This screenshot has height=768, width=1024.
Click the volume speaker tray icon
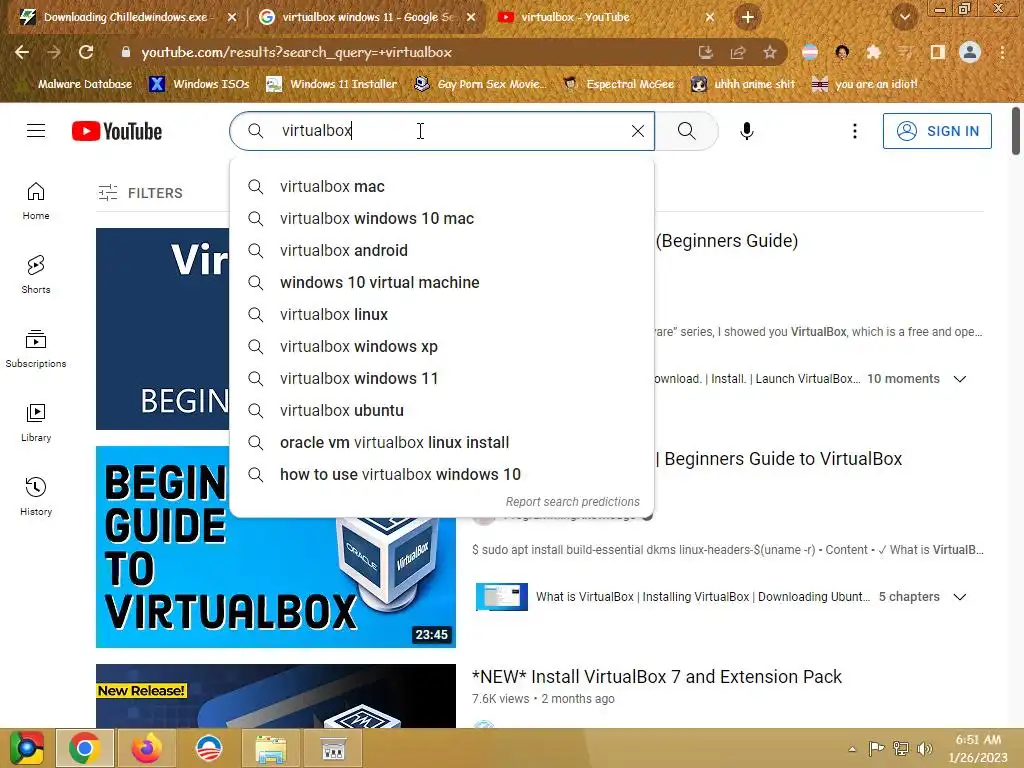pyautogui.click(x=924, y=748)
